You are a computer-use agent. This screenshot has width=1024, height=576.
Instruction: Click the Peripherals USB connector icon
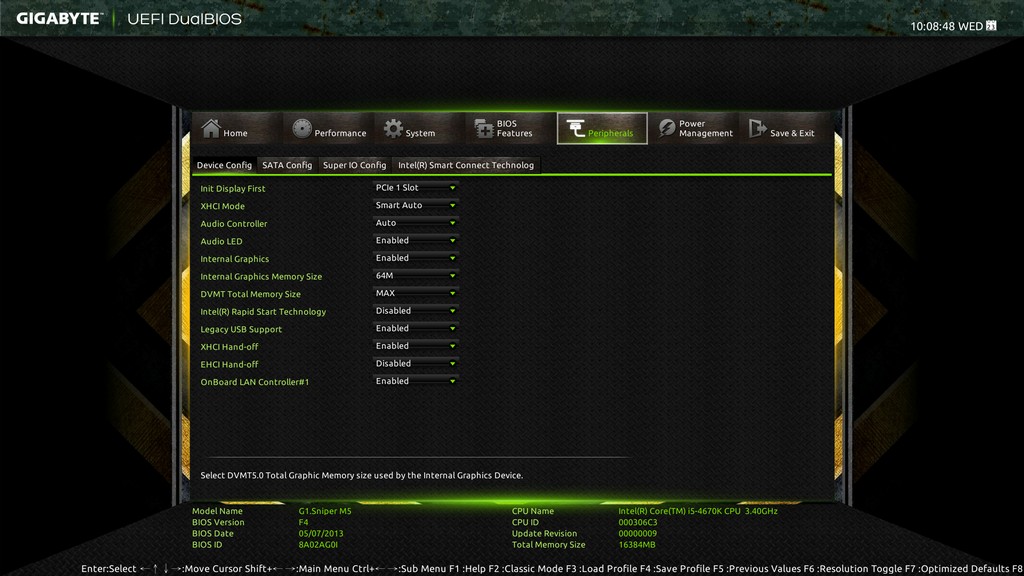[575, 129]
